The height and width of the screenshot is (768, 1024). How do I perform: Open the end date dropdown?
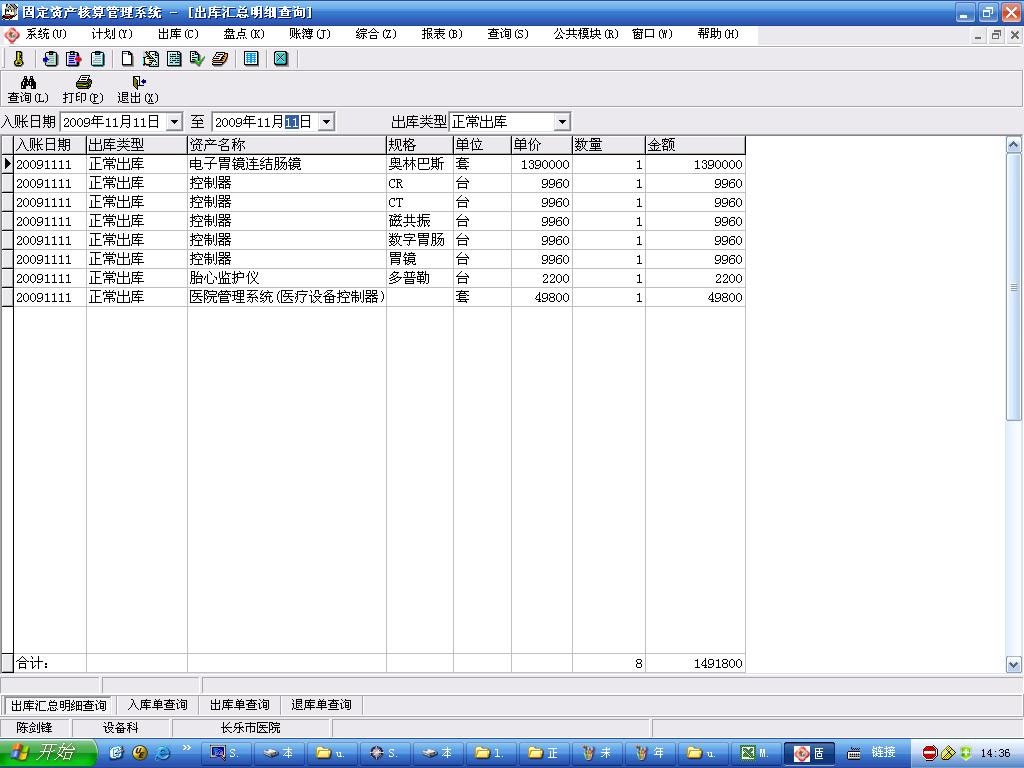[x=327, y=122]
